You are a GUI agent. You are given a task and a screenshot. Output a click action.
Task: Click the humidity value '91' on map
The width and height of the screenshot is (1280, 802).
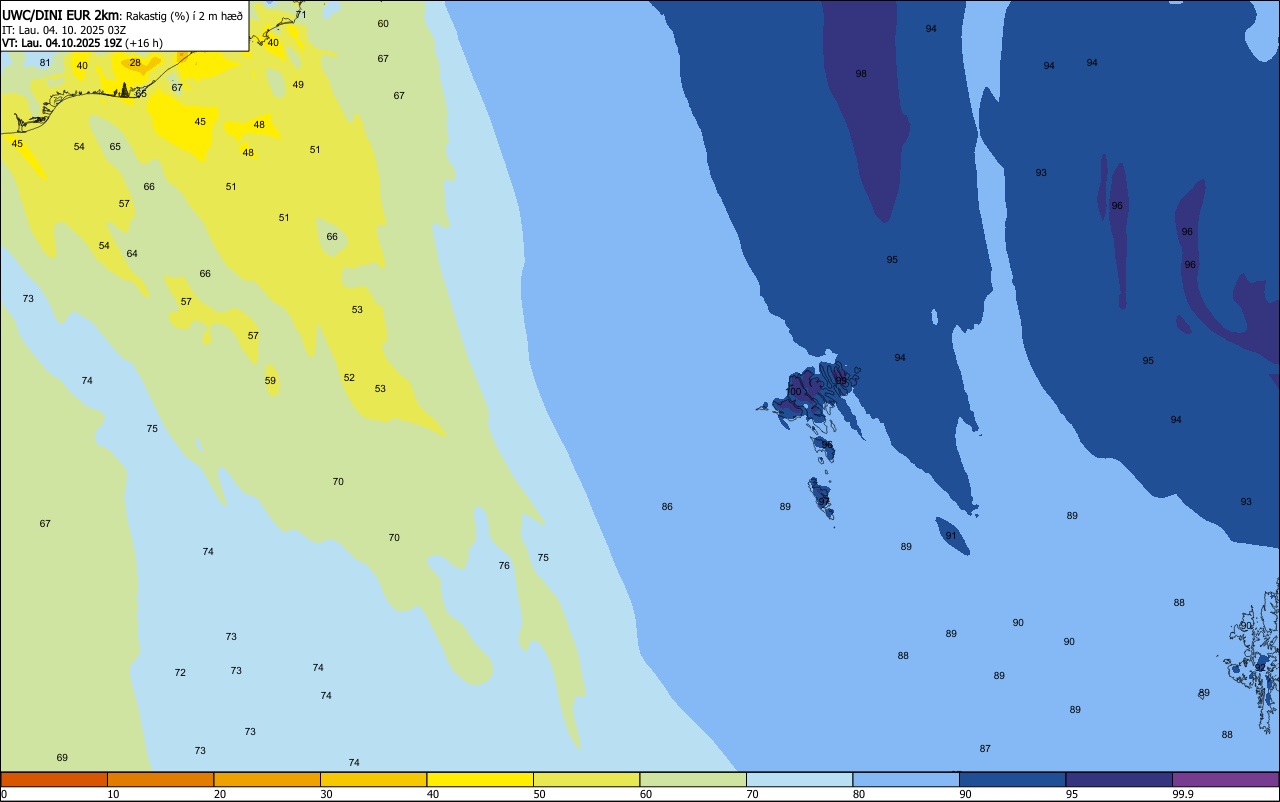951,536
